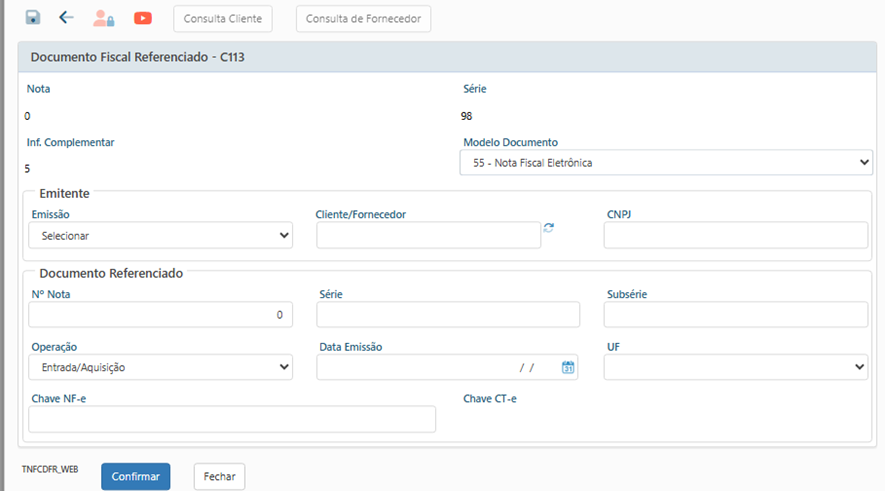Open the YouTube video help icon
886x491 pixels.
(143, 18)
